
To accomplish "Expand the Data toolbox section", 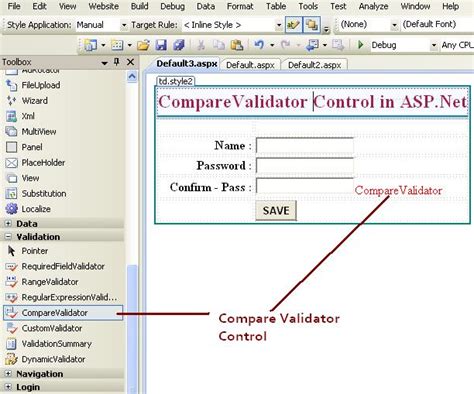I will 8,223.
